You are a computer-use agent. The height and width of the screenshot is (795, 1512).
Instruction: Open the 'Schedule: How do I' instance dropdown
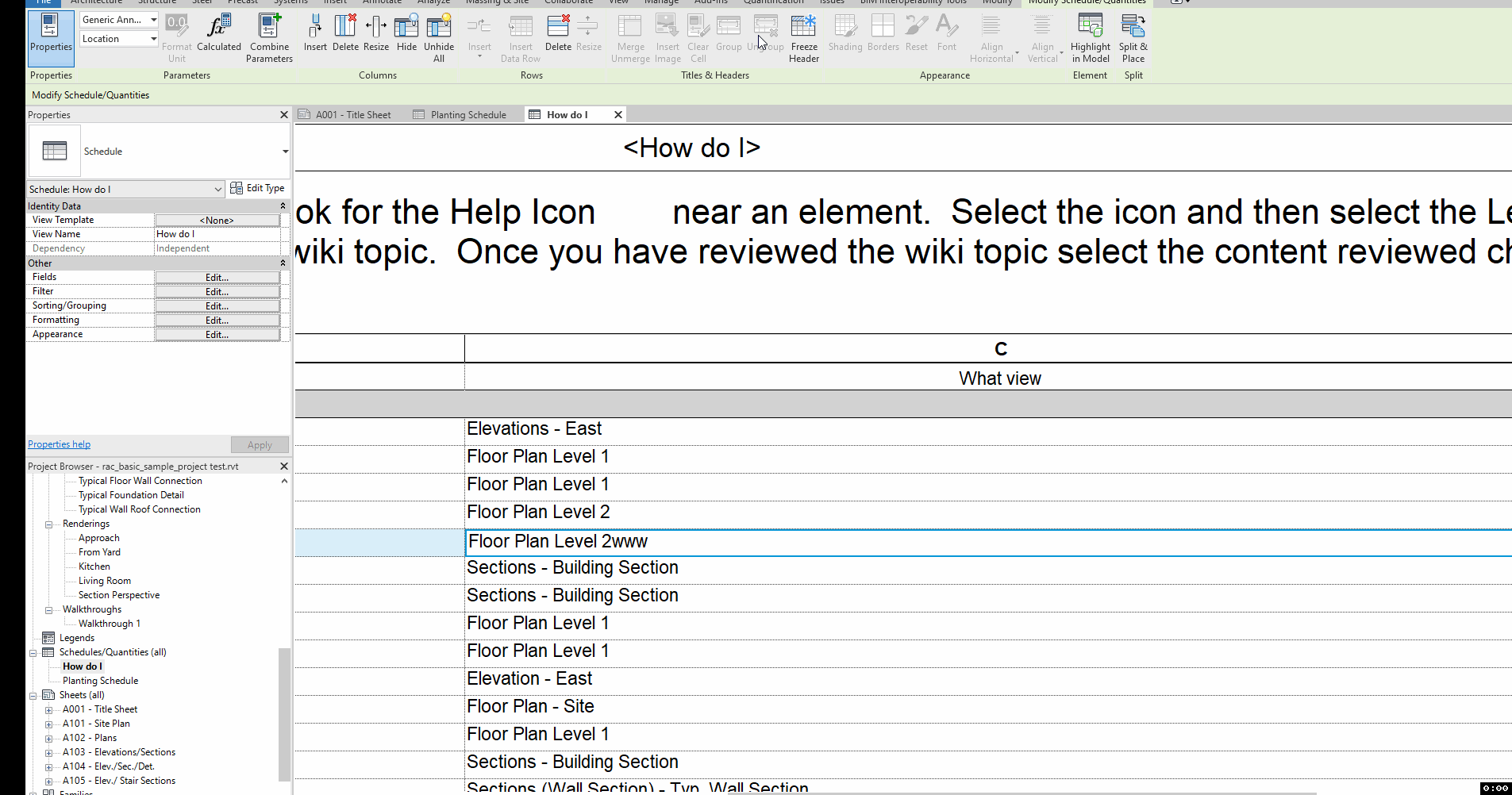pos(125,190)
